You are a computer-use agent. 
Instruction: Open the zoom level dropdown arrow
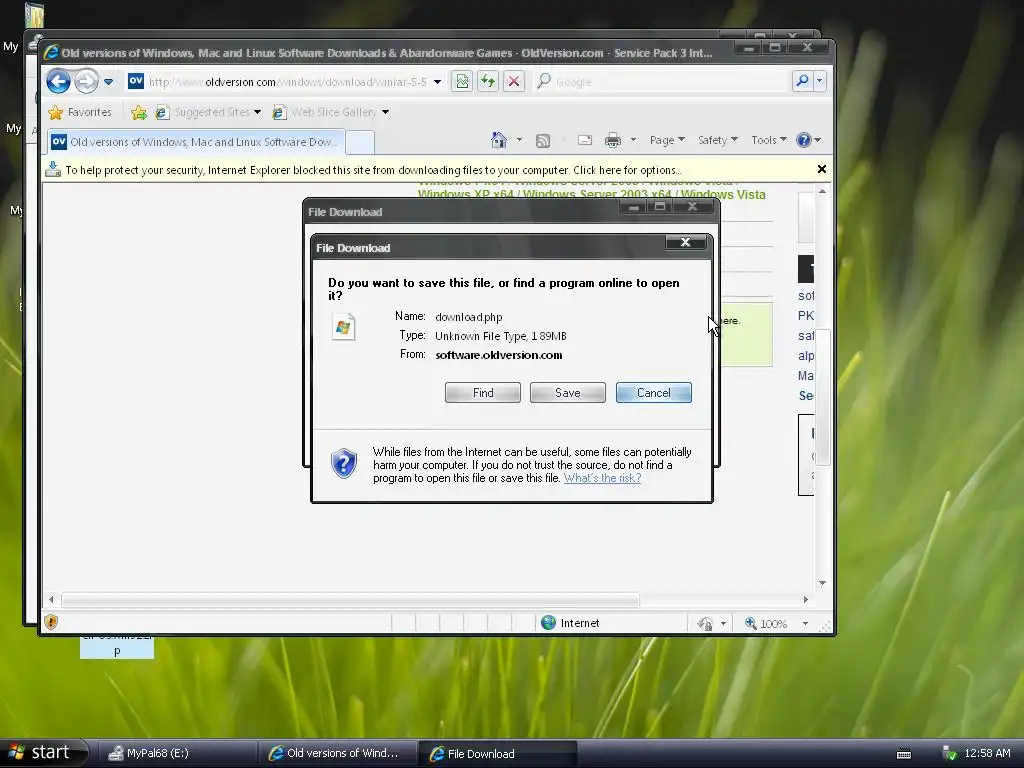pyautogui.click(x=805, y=624)
